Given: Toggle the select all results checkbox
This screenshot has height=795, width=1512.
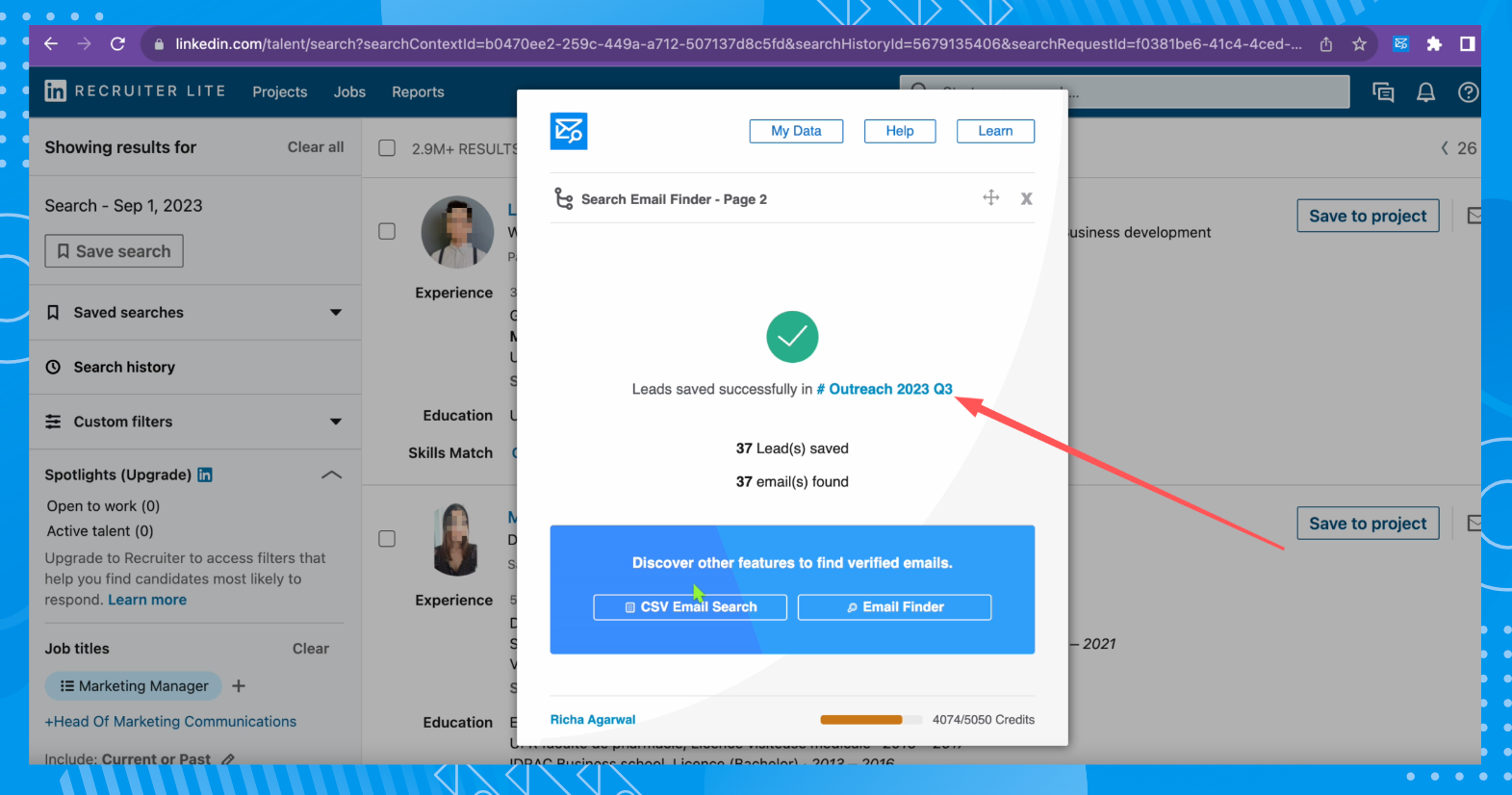Looking at the screenshot, I should point(387,148).
